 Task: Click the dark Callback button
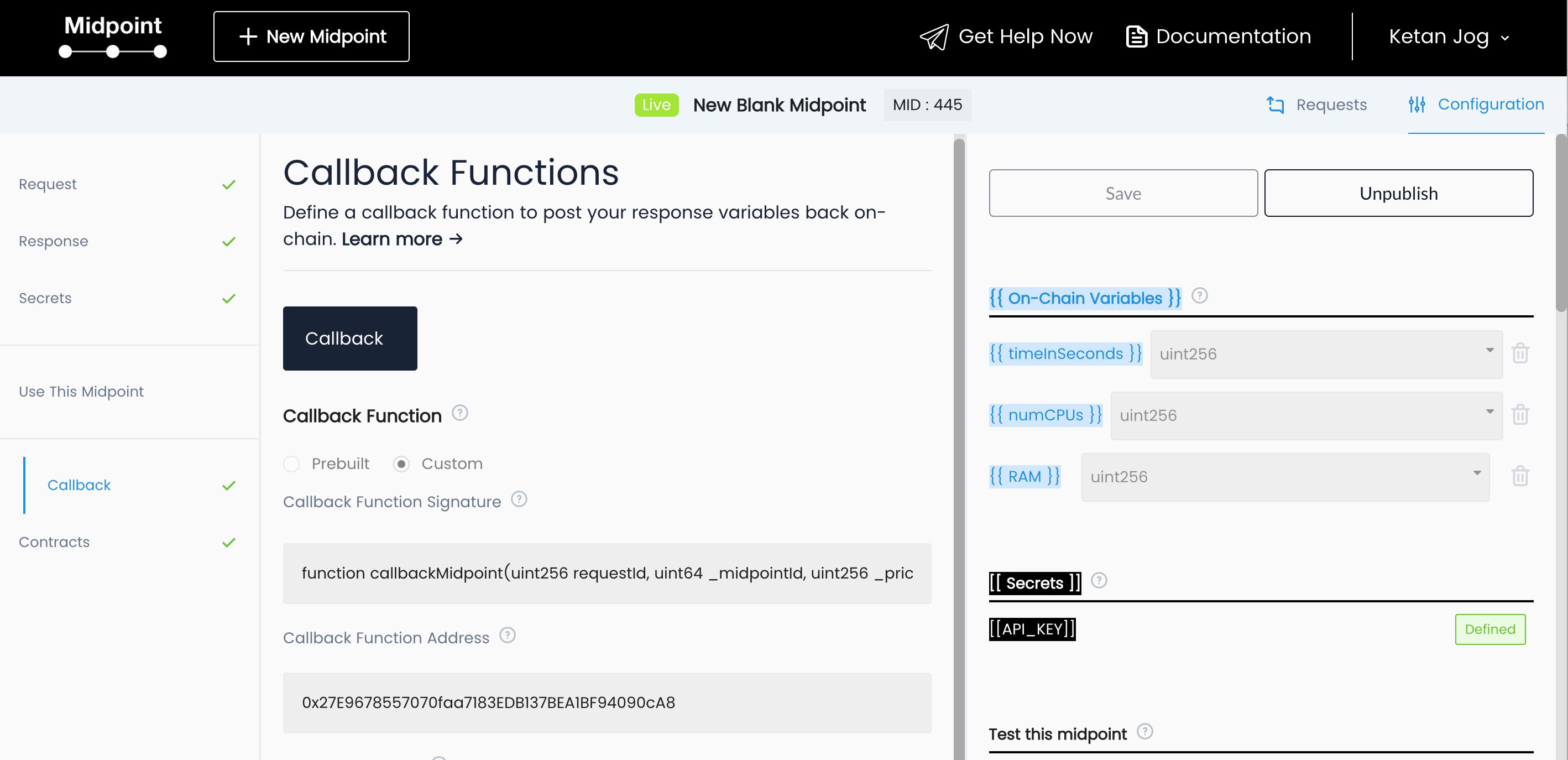coord(350,339)
